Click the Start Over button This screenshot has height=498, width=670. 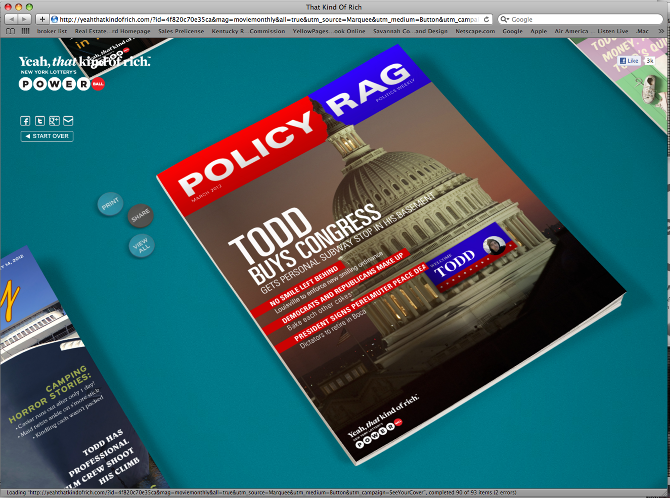(47, 136)
